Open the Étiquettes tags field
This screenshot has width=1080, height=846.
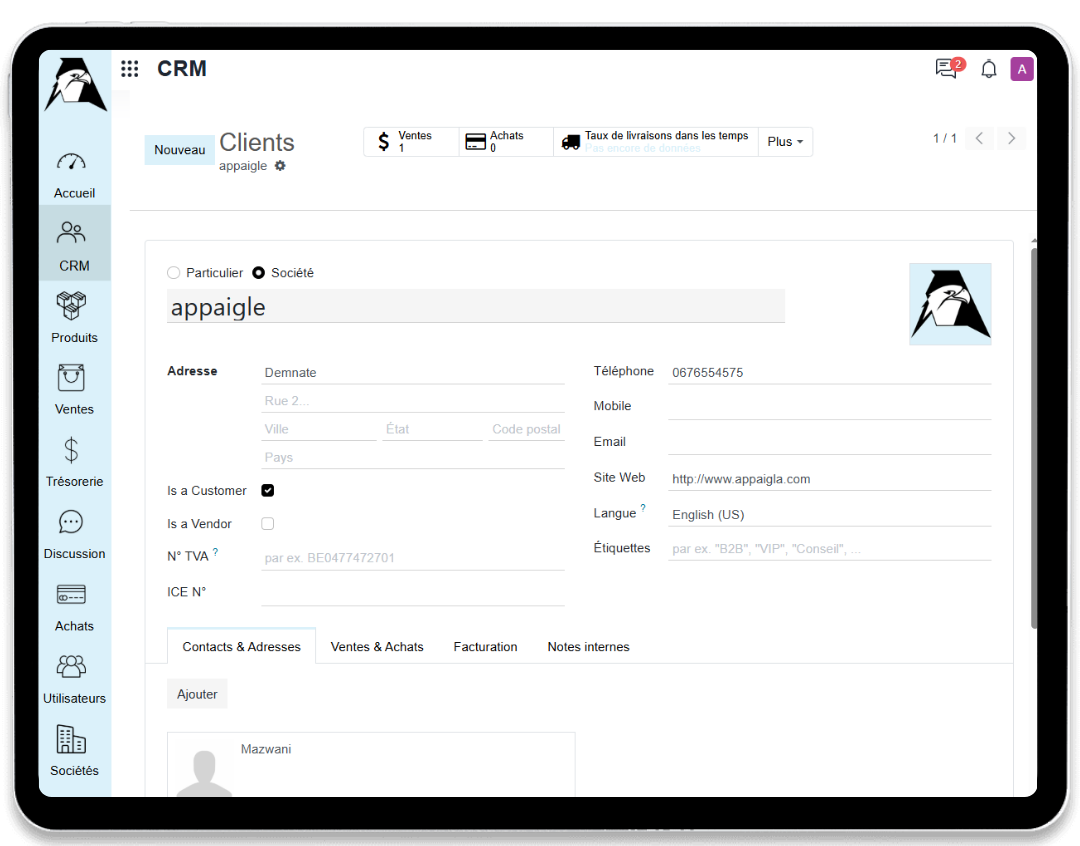coord(829,548)
